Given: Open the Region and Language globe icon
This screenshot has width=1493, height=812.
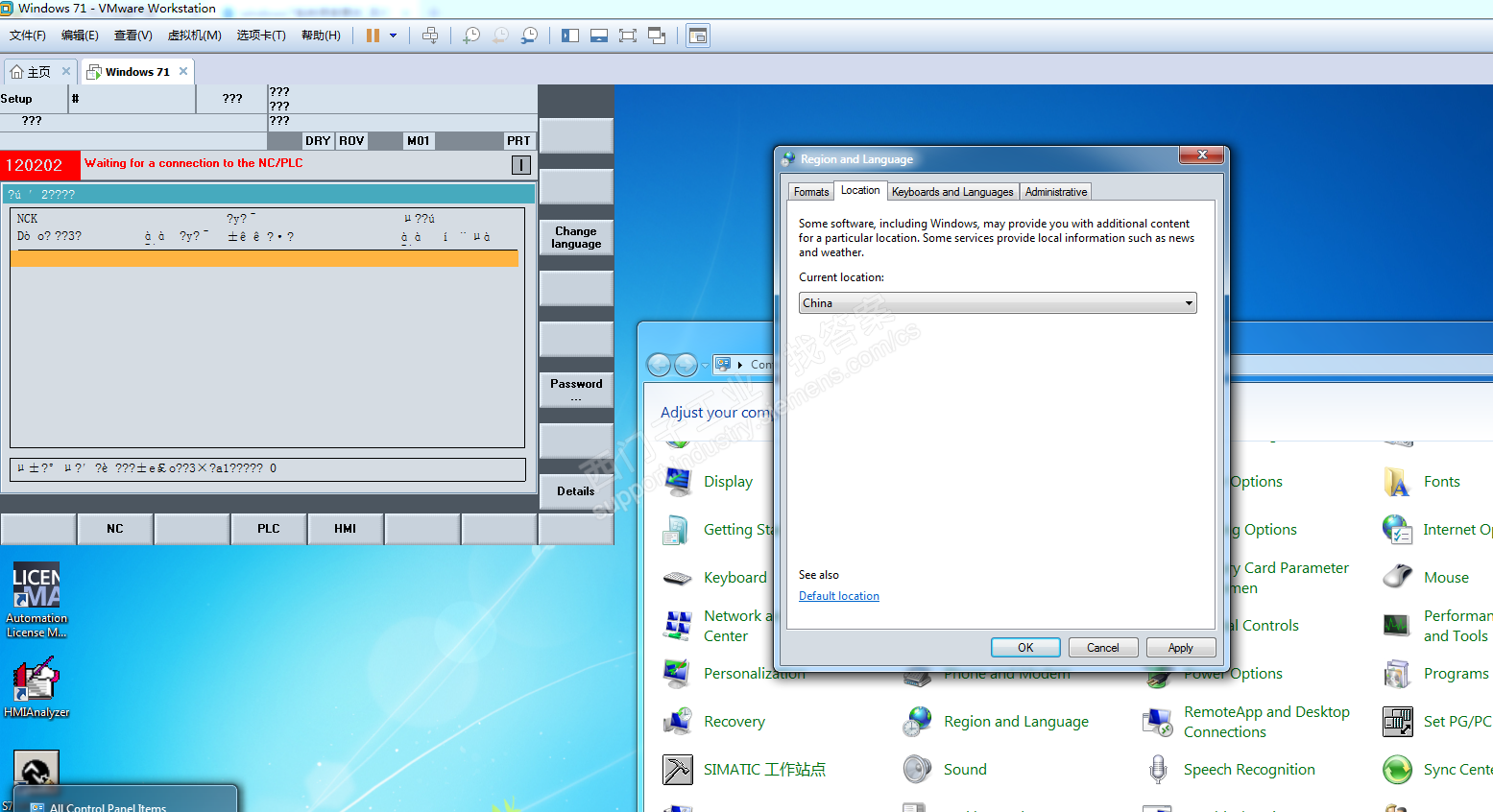Looking at the screenshot, I should tap(918, 722).
